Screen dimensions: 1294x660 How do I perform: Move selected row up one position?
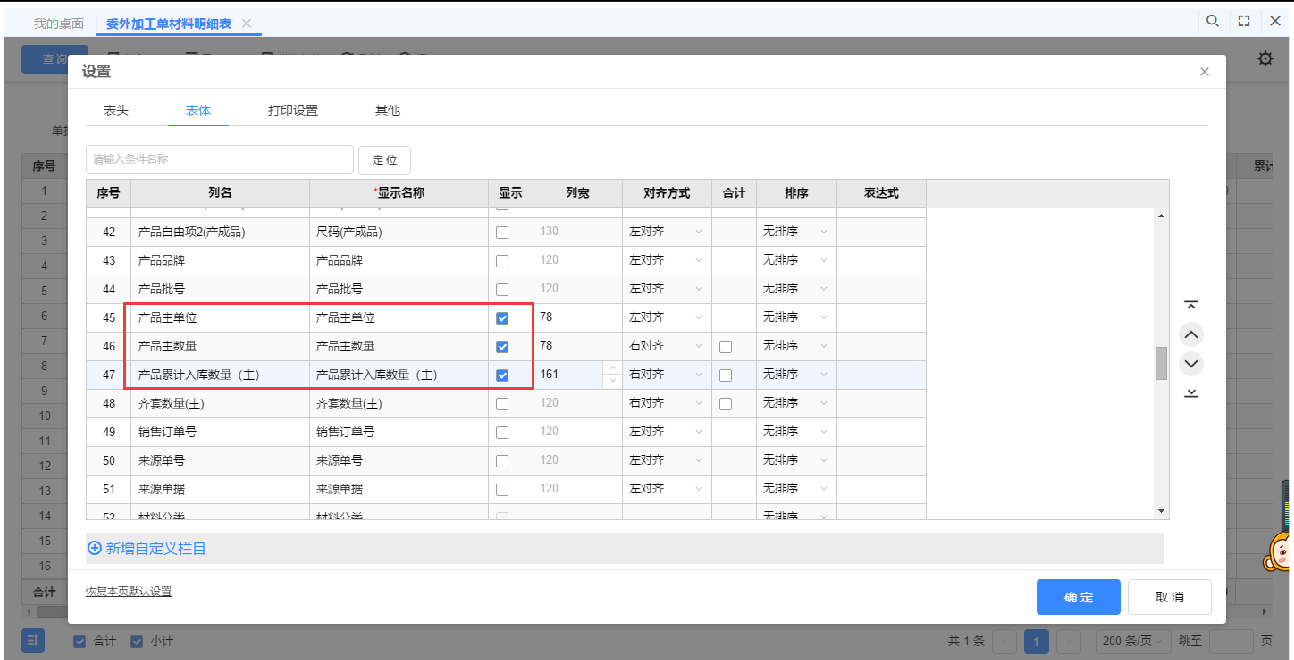[1191, 335]
